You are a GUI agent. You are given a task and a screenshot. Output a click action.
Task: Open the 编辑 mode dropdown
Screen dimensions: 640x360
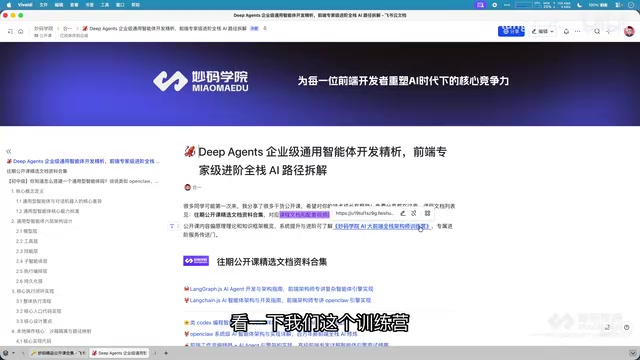coord(542,31)
